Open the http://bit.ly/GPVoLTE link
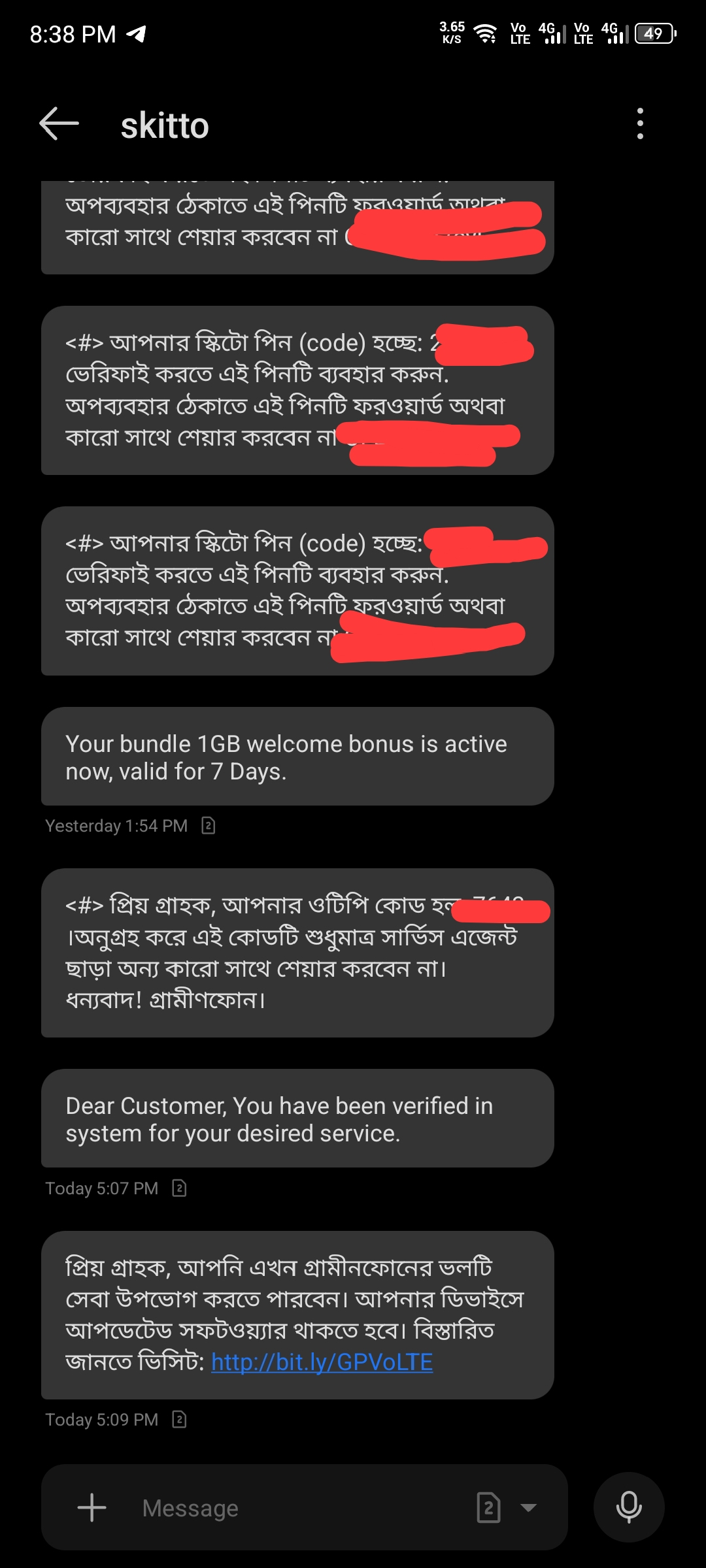Screen dimensions: 706x1568 pyautogui.click(x=322, y=1362)
